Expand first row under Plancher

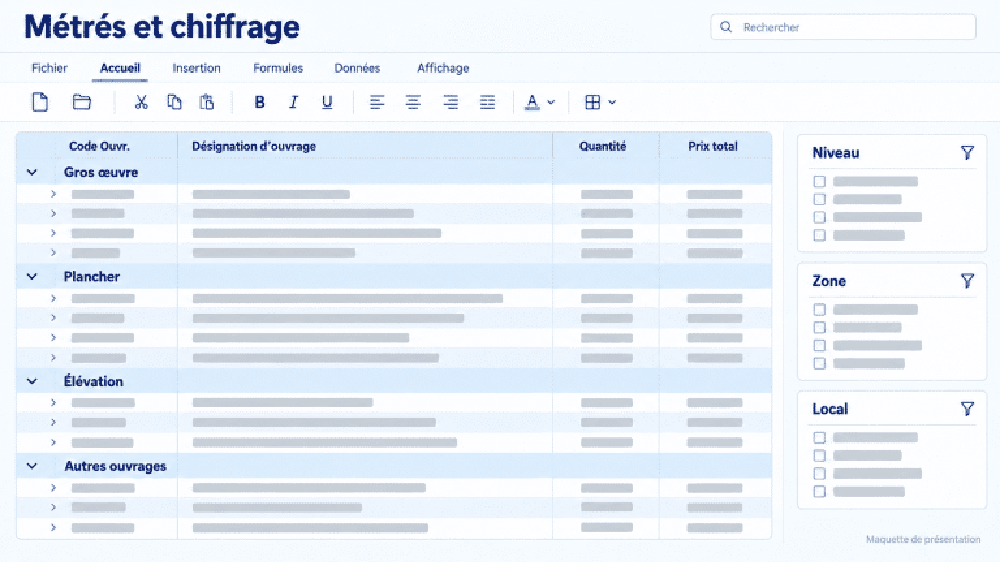54,298
